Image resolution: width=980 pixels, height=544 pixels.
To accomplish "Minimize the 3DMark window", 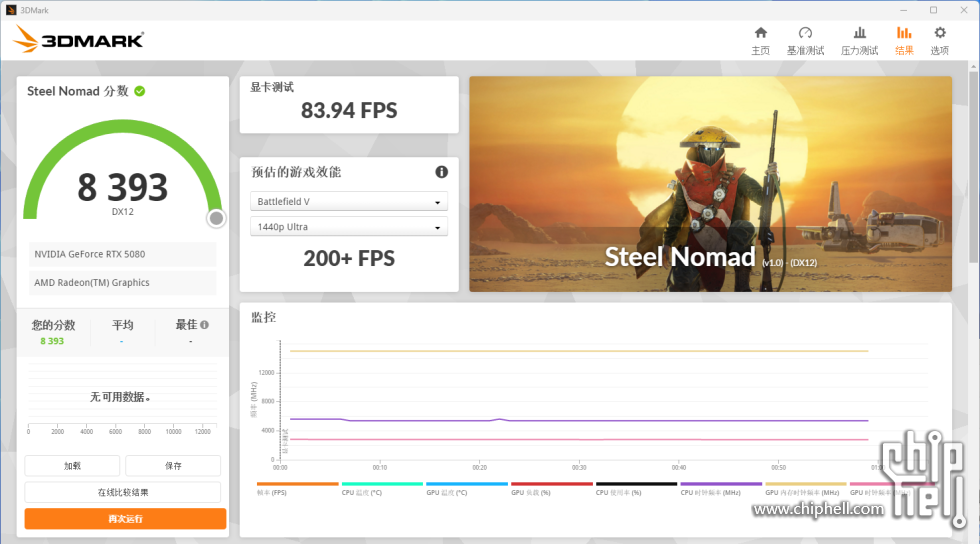I will pos(903,10).
